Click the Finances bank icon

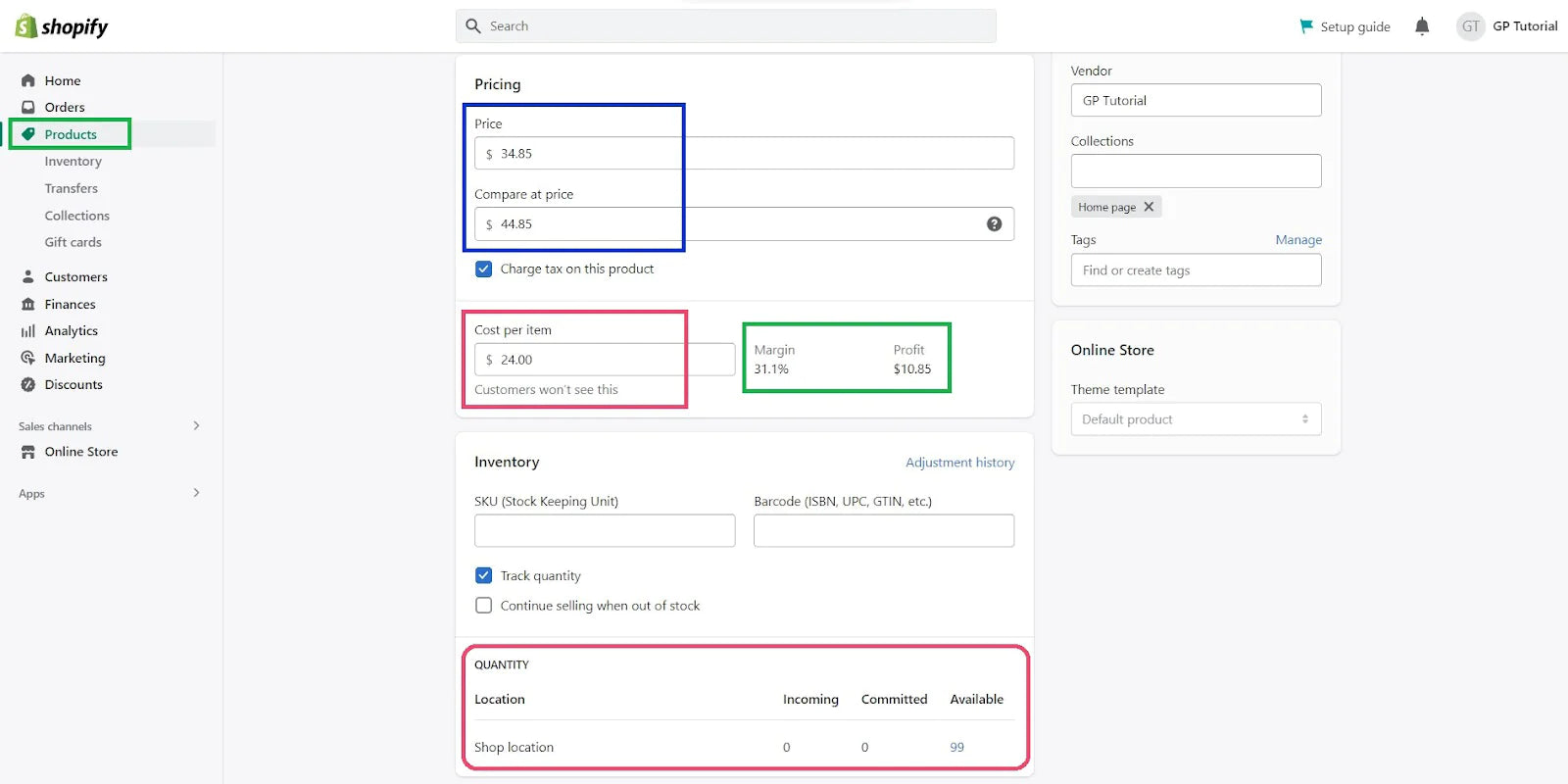coord(28,305)
